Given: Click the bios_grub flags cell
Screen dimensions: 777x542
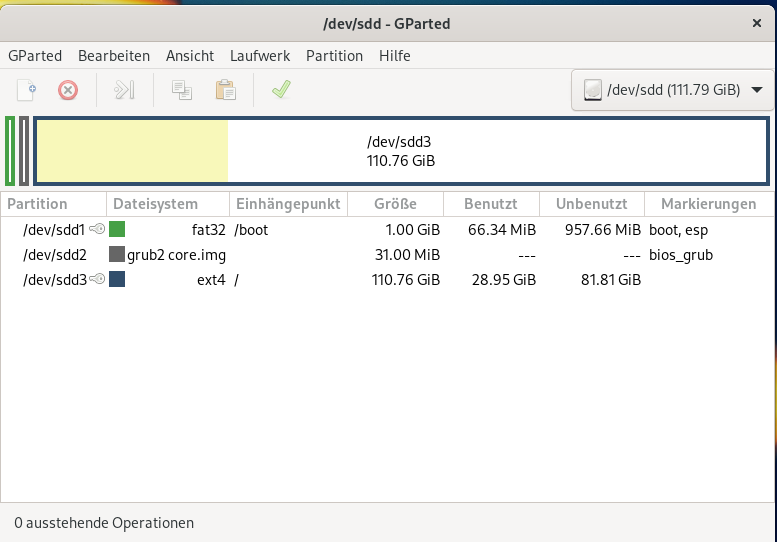Looking at the screenshot, I should click(x=681, y=255).
